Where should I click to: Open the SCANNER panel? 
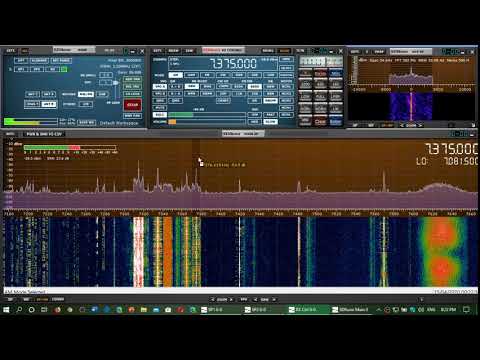pyautogui.click(x=39, y=60)
